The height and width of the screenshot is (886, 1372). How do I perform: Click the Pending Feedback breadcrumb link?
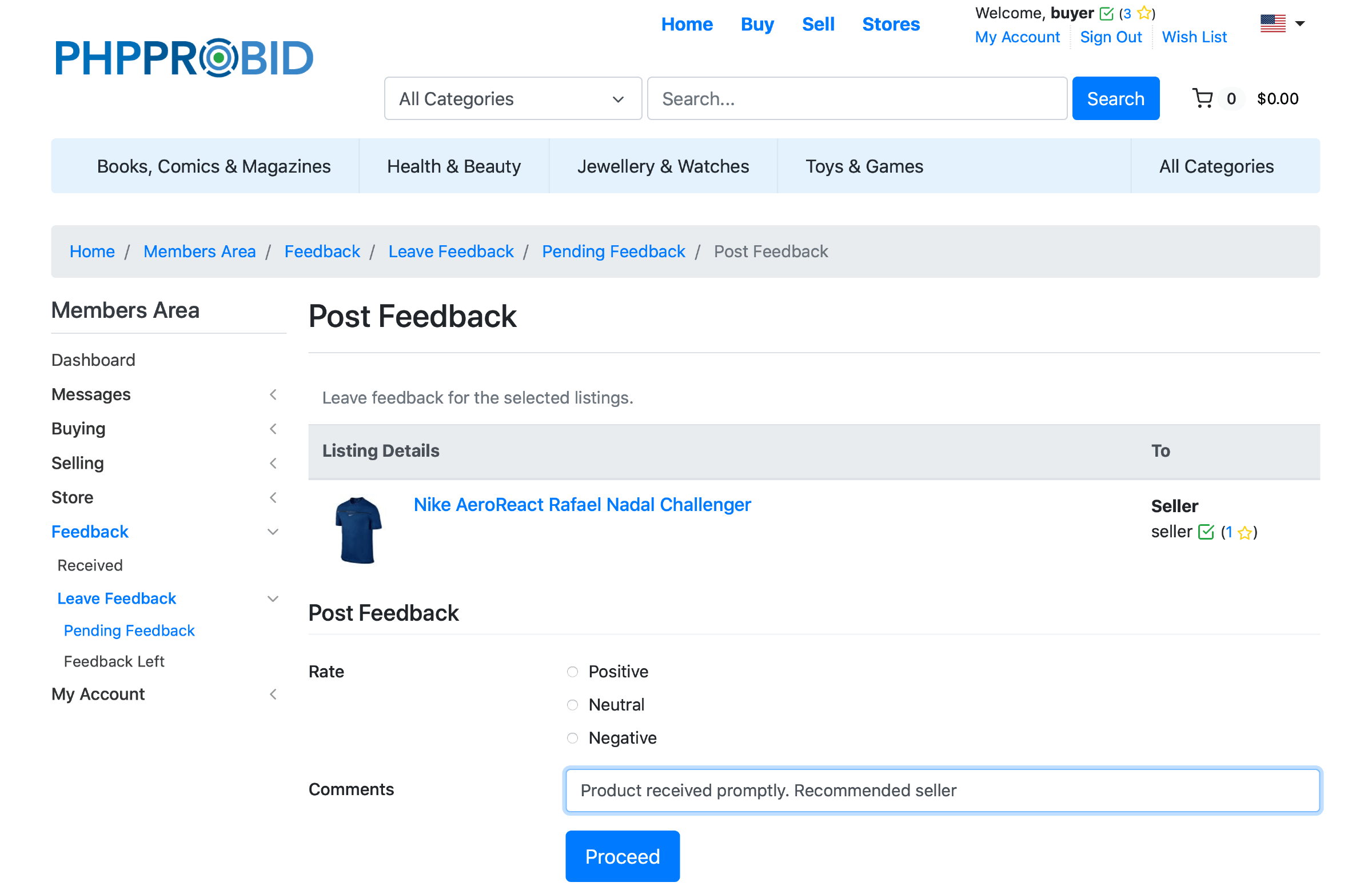[613, 252]
